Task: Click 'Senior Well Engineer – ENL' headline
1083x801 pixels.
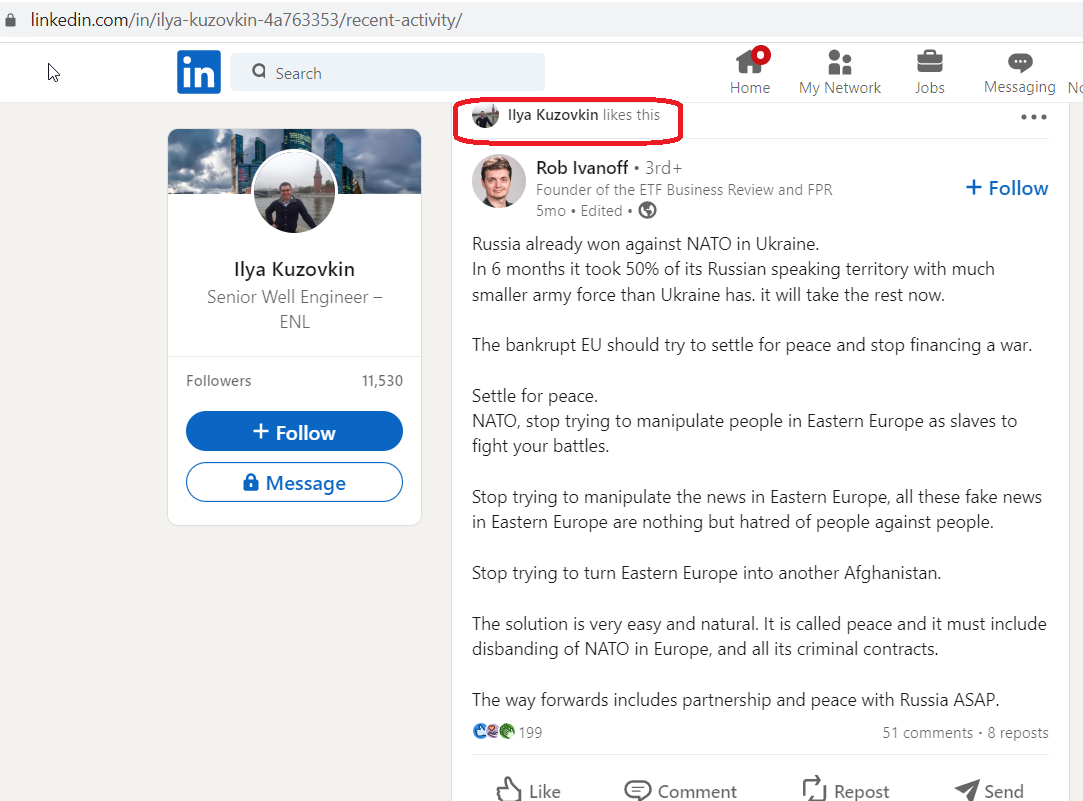Action: [294, 309]
